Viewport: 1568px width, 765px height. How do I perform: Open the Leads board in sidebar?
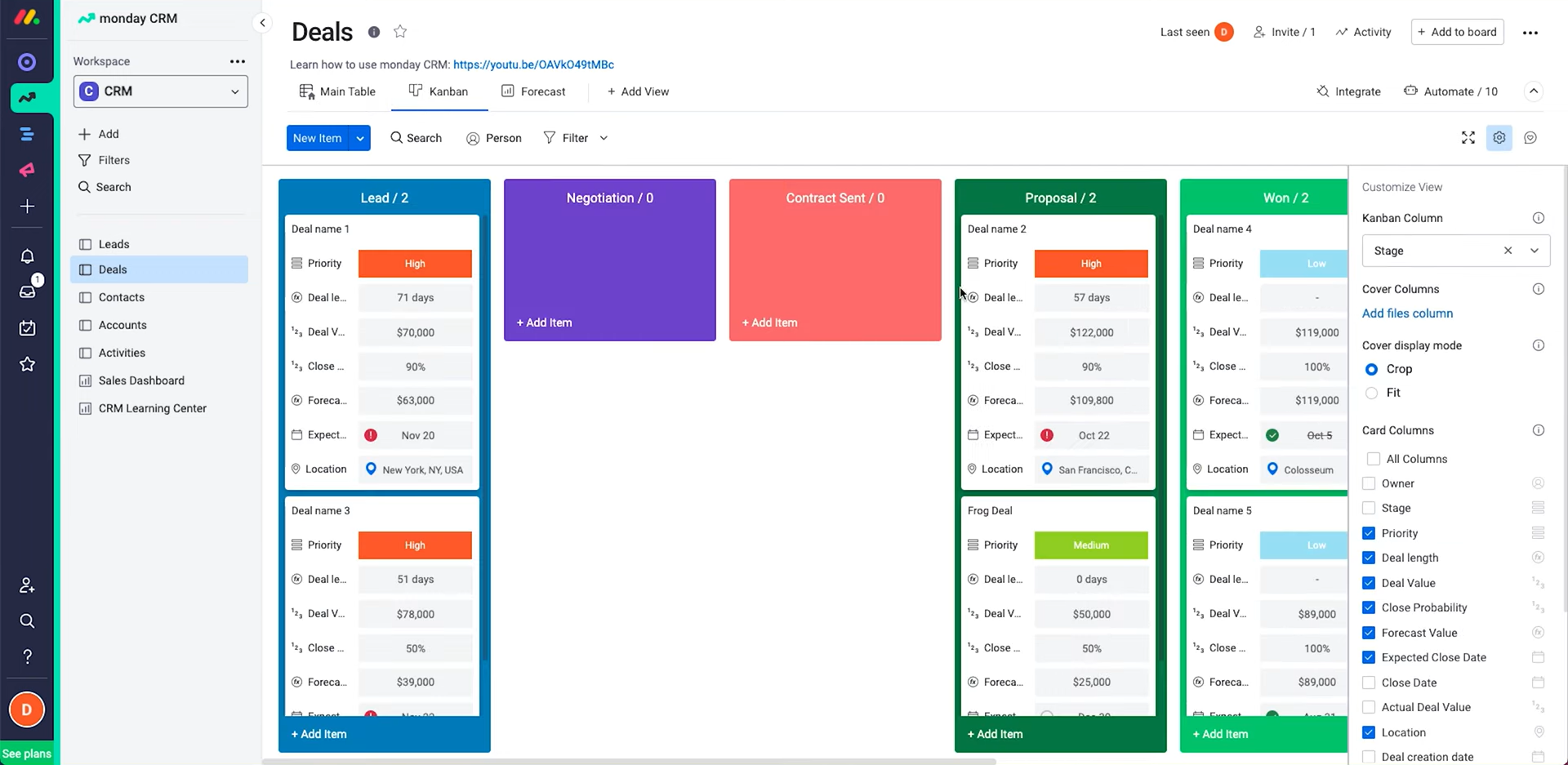click(x=160, y=244)
